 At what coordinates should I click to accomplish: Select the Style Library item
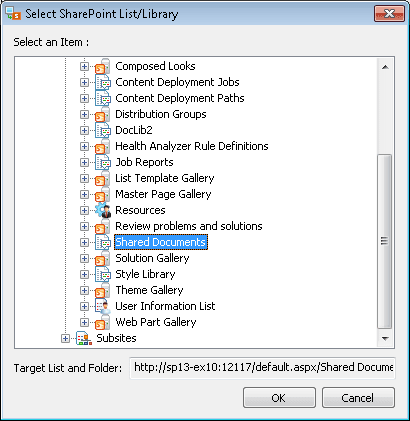click(145, 274)
